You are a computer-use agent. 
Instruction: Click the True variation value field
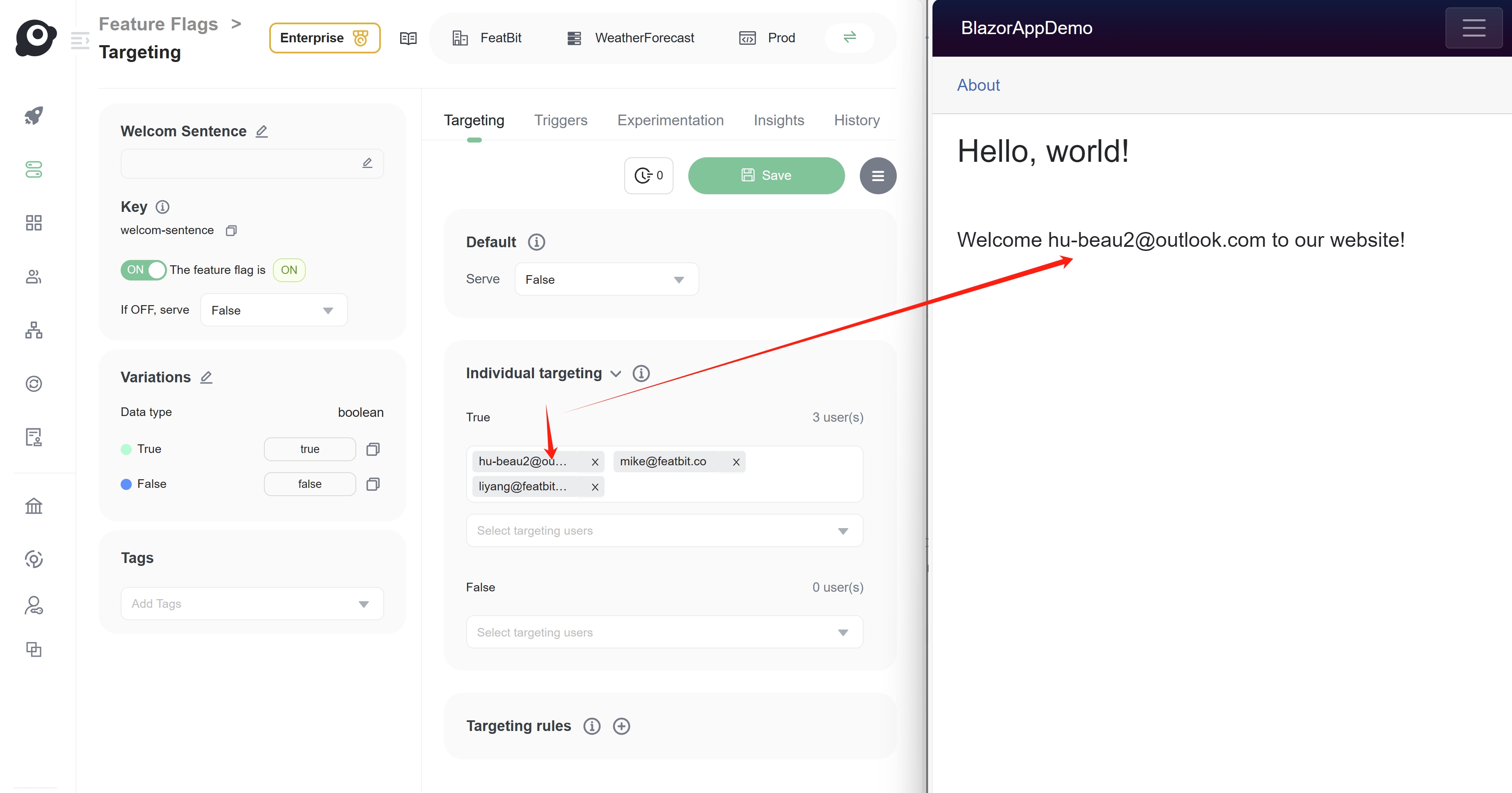309,449
